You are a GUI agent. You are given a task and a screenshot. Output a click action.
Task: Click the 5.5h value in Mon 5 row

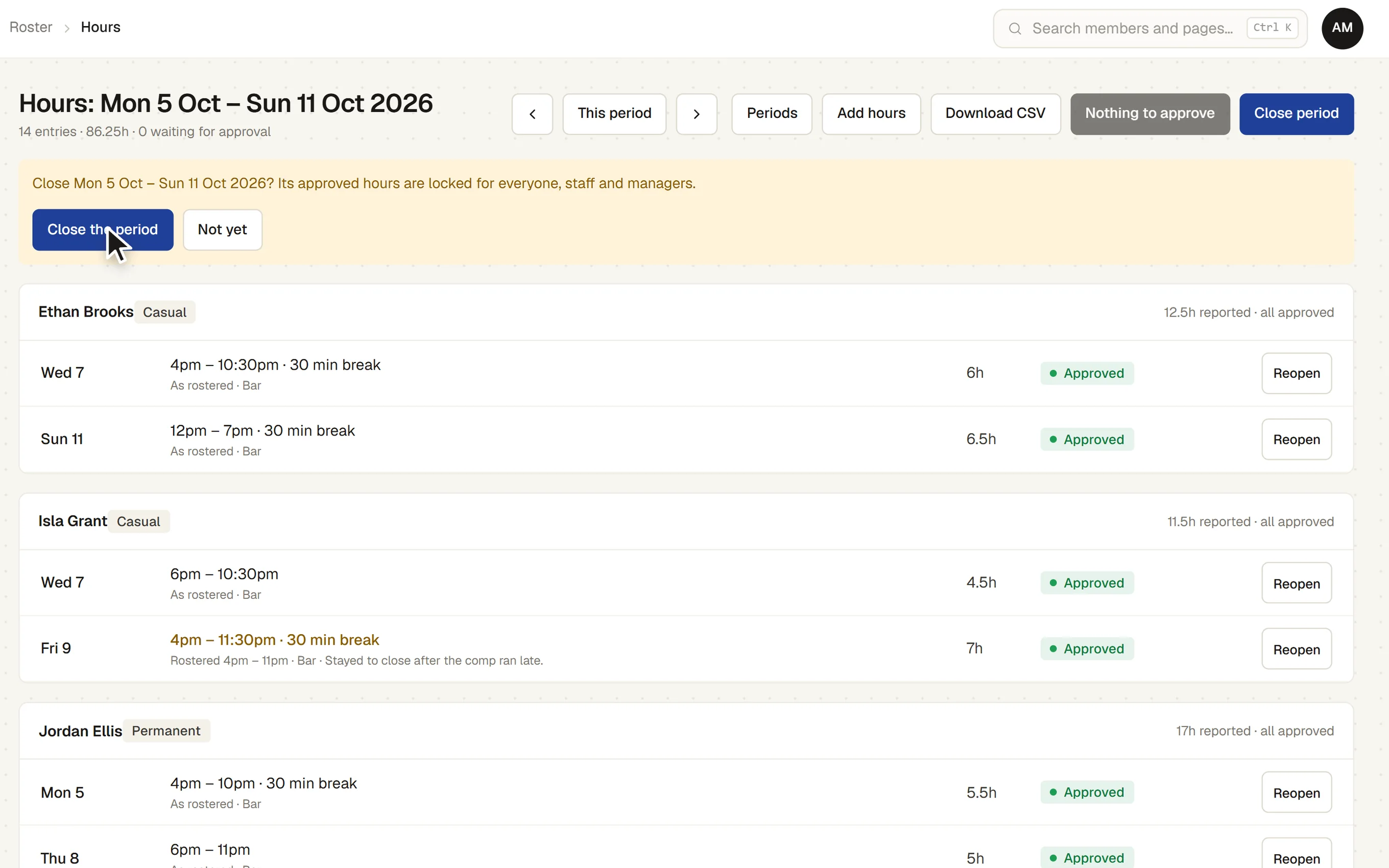click(x=981, y=792)
